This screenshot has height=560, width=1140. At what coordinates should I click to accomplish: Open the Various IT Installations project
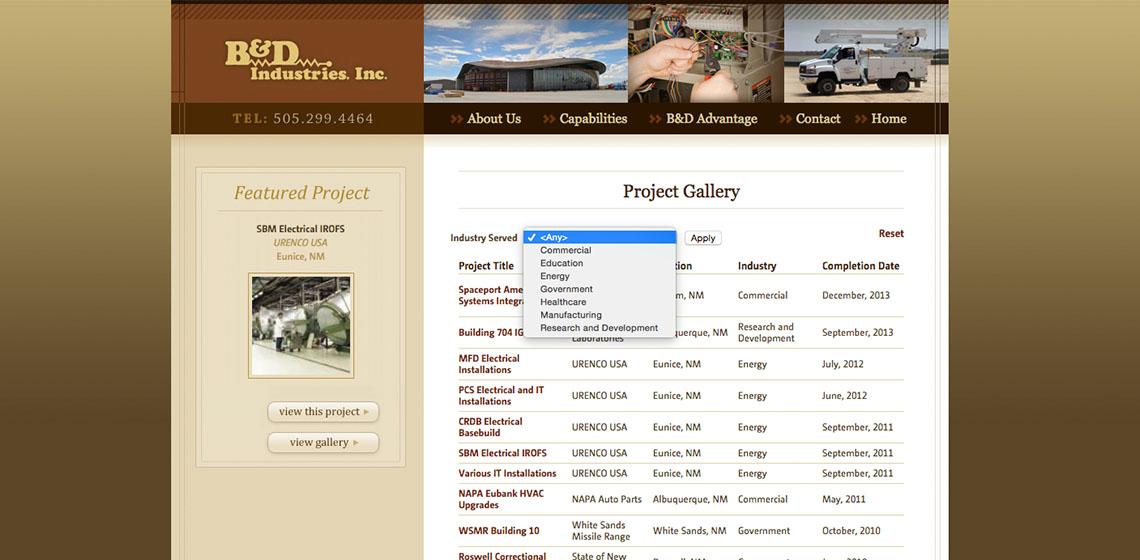507,473
